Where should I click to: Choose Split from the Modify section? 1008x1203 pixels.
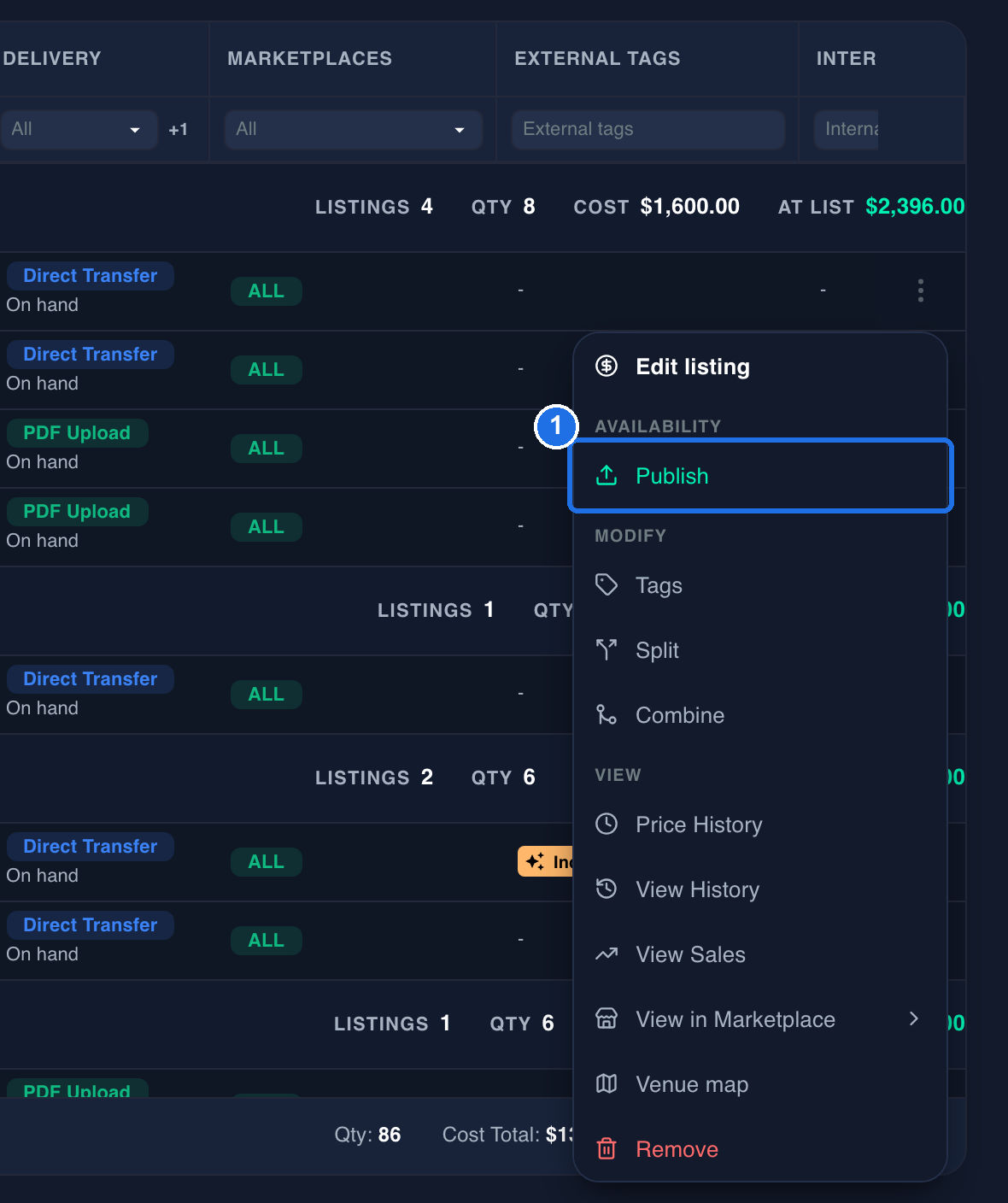tap(760, 650)
